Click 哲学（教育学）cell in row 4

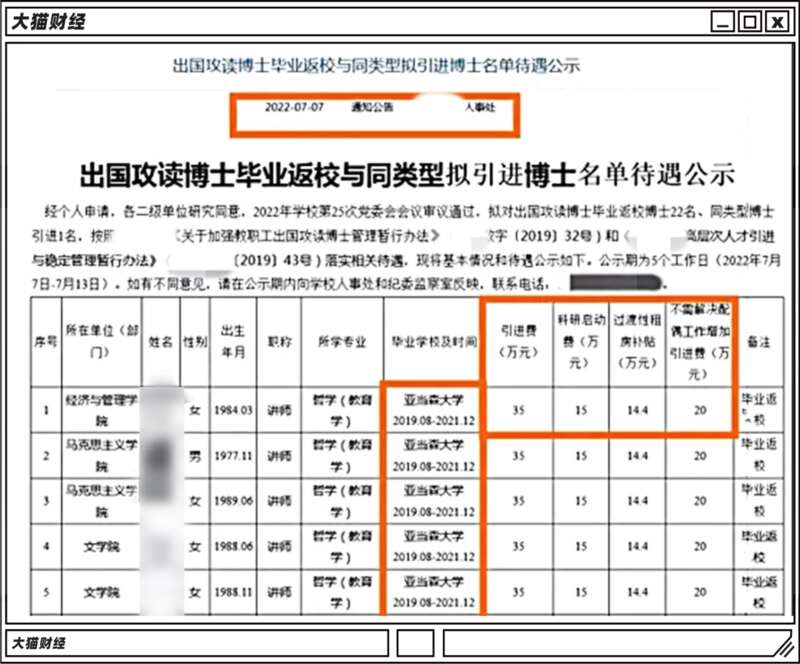tap(342, 546)
